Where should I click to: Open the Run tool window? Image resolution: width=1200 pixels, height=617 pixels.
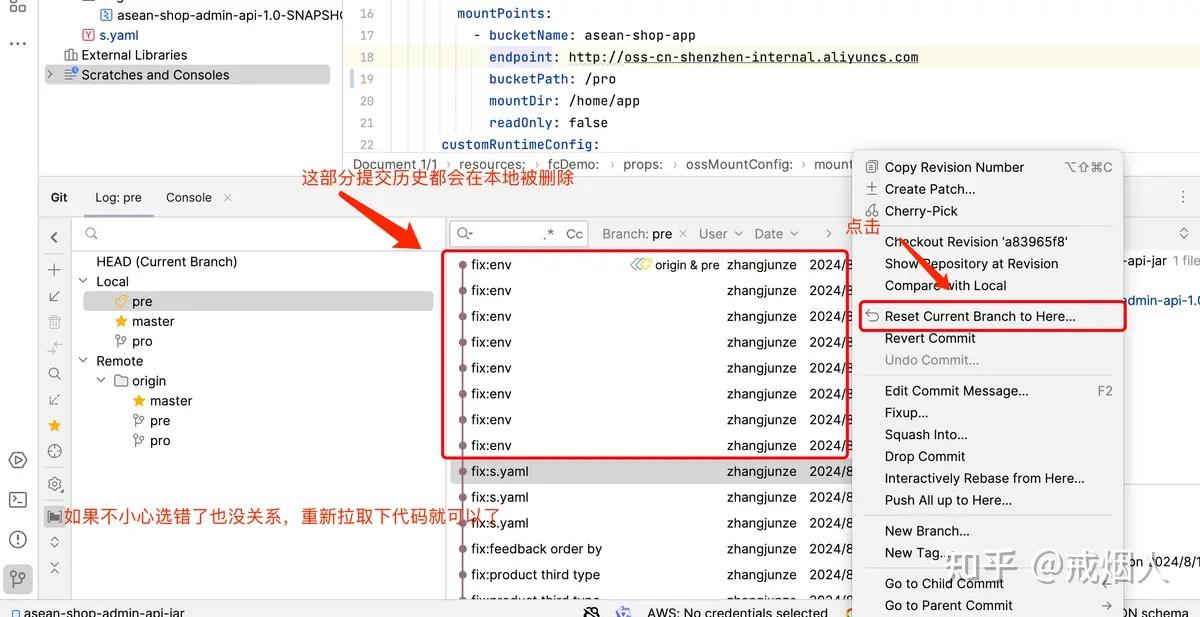click(x=17, y=459)
